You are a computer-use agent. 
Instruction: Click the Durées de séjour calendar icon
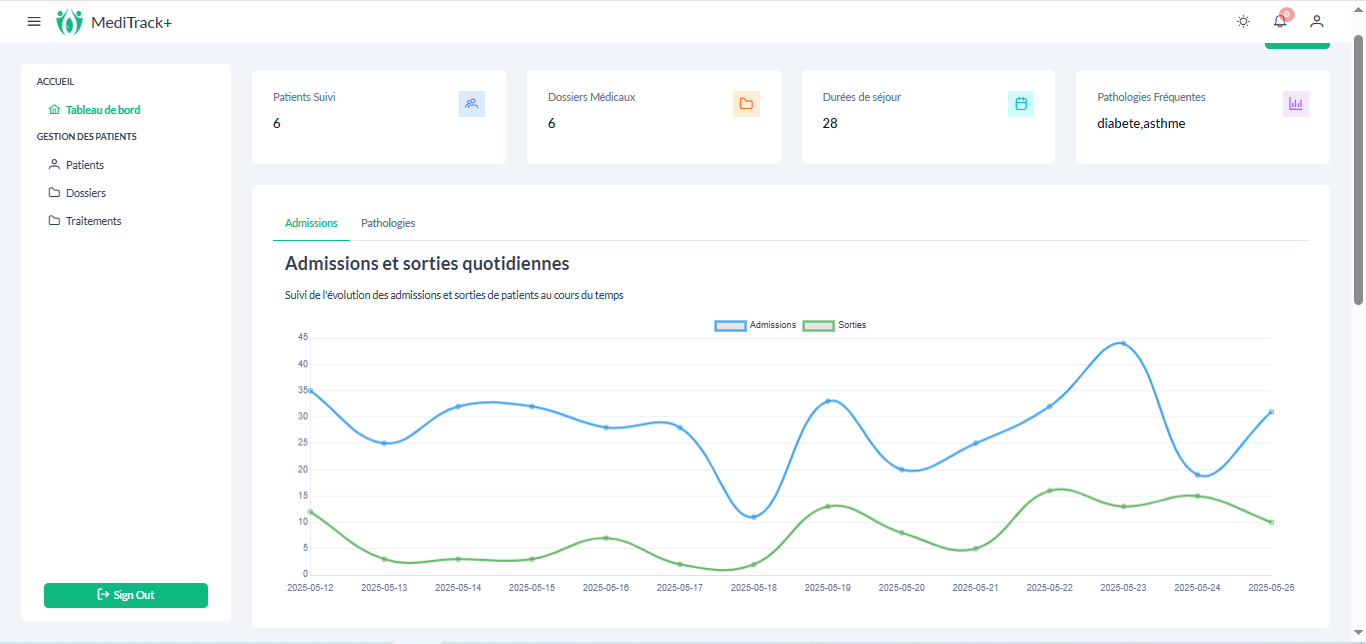coord(1021,104)
